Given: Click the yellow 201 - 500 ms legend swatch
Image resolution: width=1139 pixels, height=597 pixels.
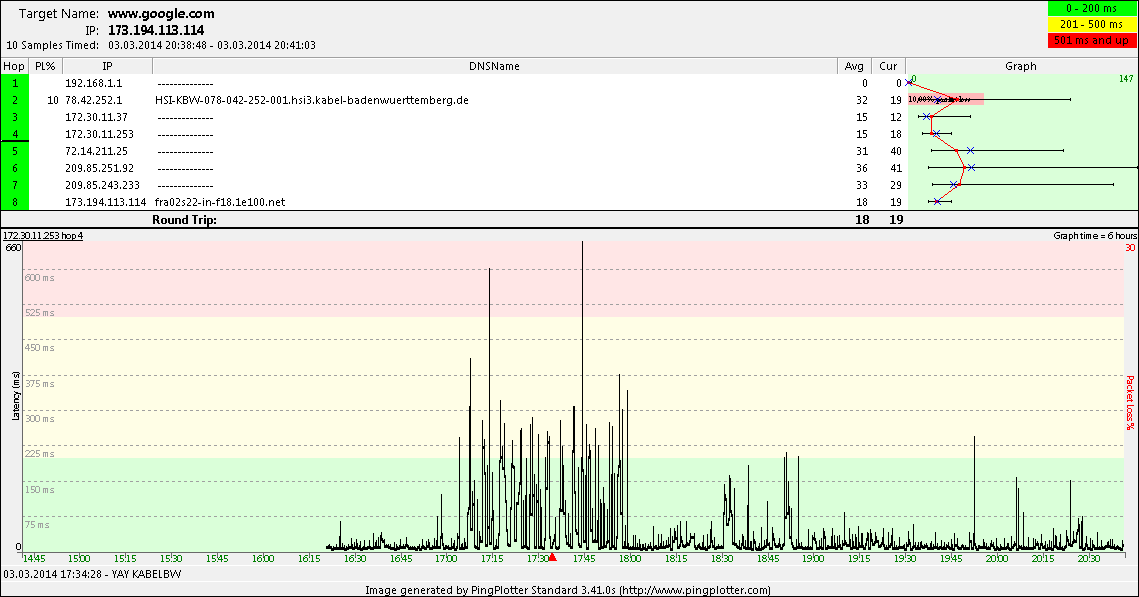Looking at the screenshot, I should [x=1091, y=24].
